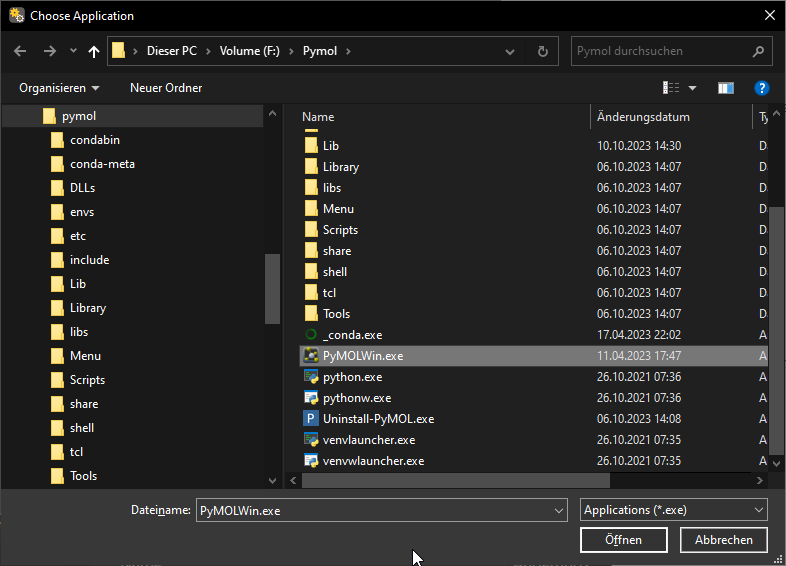The width and height of the screenshot is (786, 566).
Task: Open Dateiname combo box dropdown arrow
Action: (558, 511)
